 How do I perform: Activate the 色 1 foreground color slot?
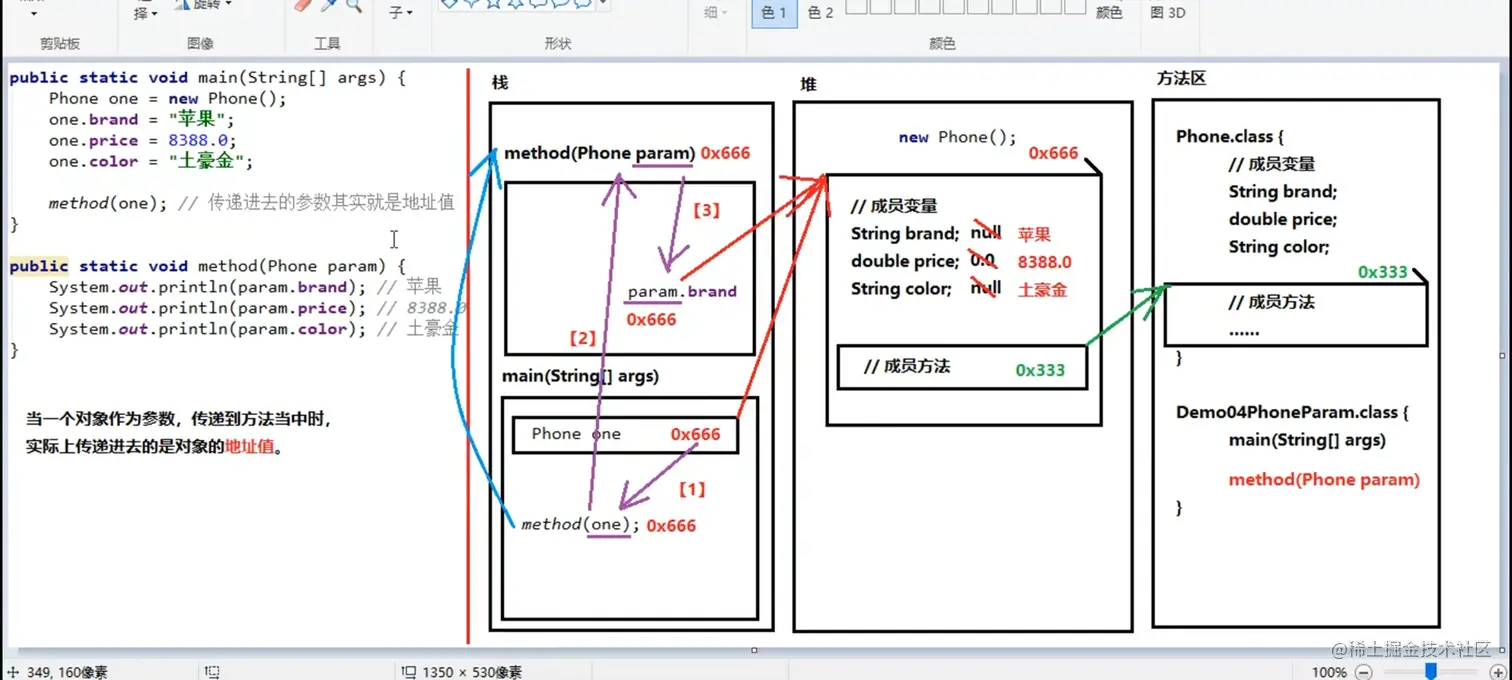(x=773, y=12)
